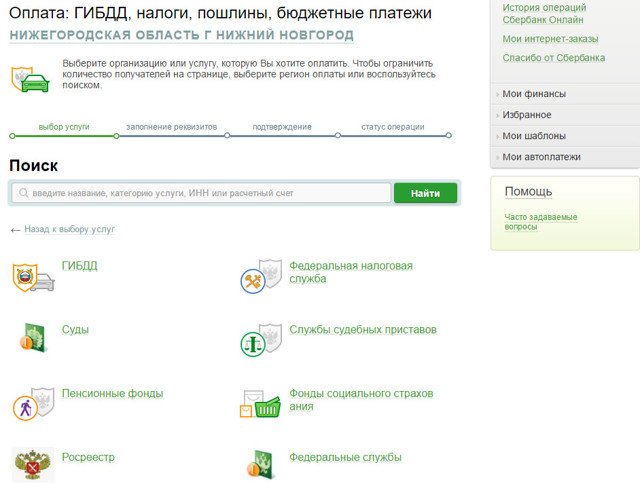Open the ГИБДД shield and car icon
The height and width of the screenshot is (484, 640).
coord(33,278)
